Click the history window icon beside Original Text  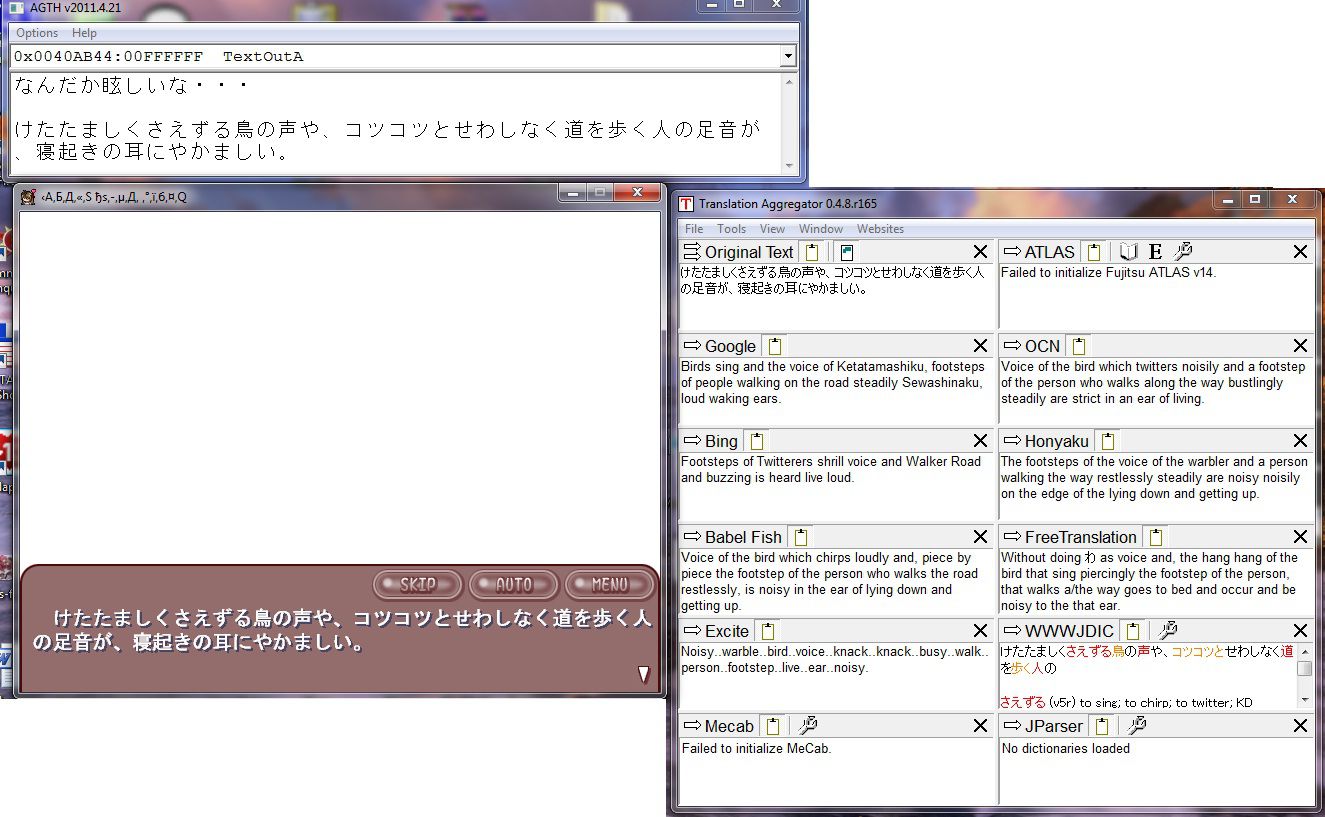846,252
